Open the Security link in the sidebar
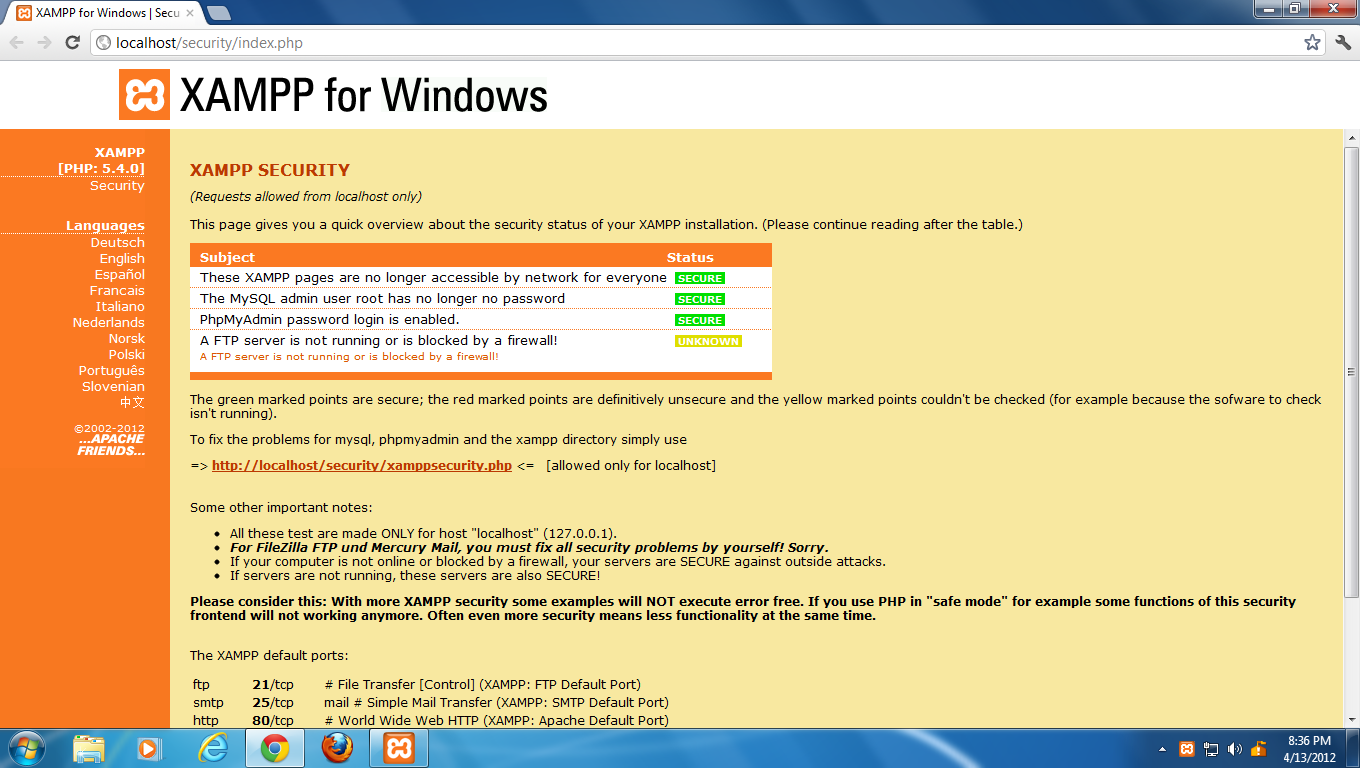 point(117,186)
